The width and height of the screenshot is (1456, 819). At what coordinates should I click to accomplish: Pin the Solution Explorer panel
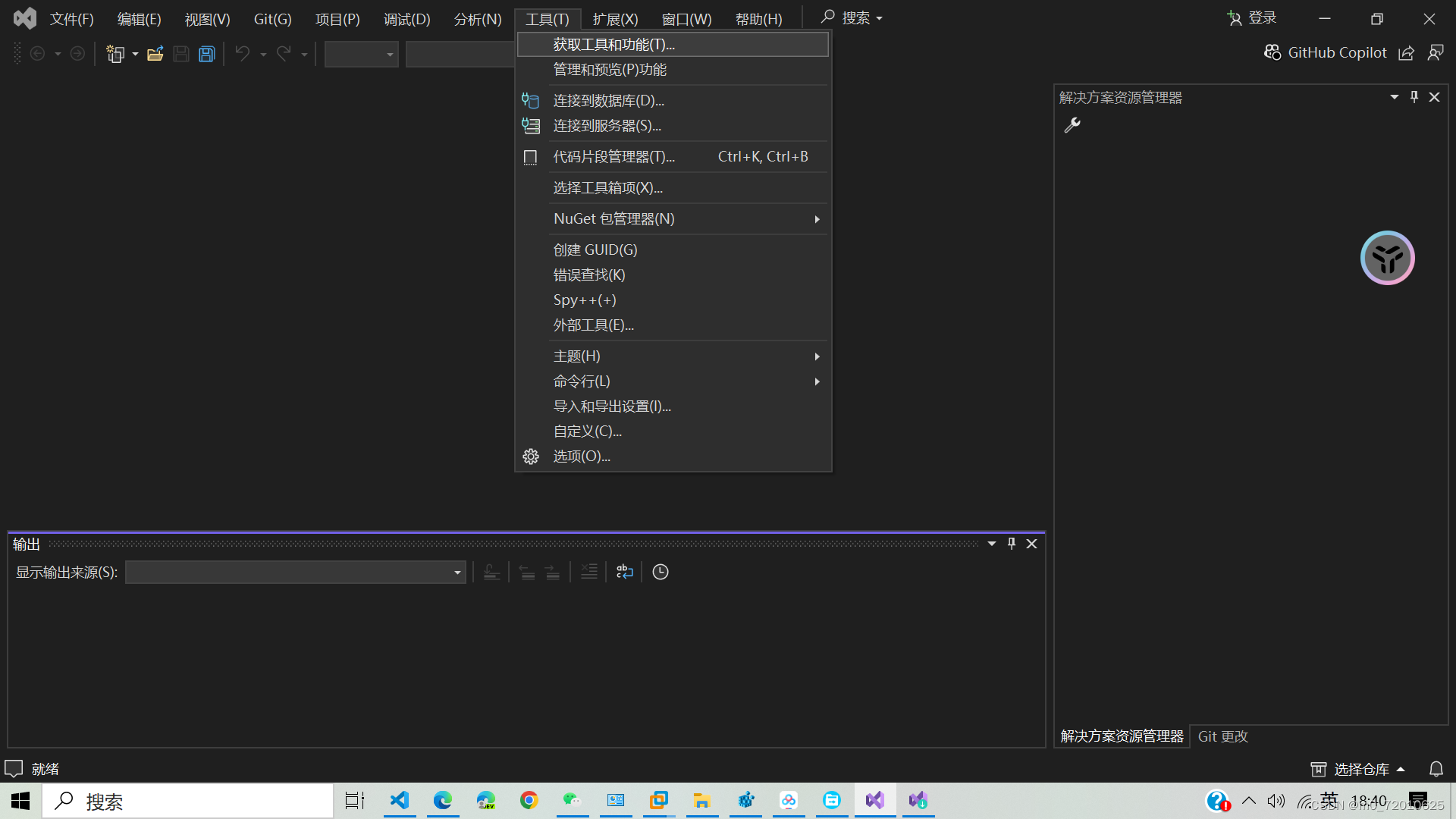point(1414,97)
